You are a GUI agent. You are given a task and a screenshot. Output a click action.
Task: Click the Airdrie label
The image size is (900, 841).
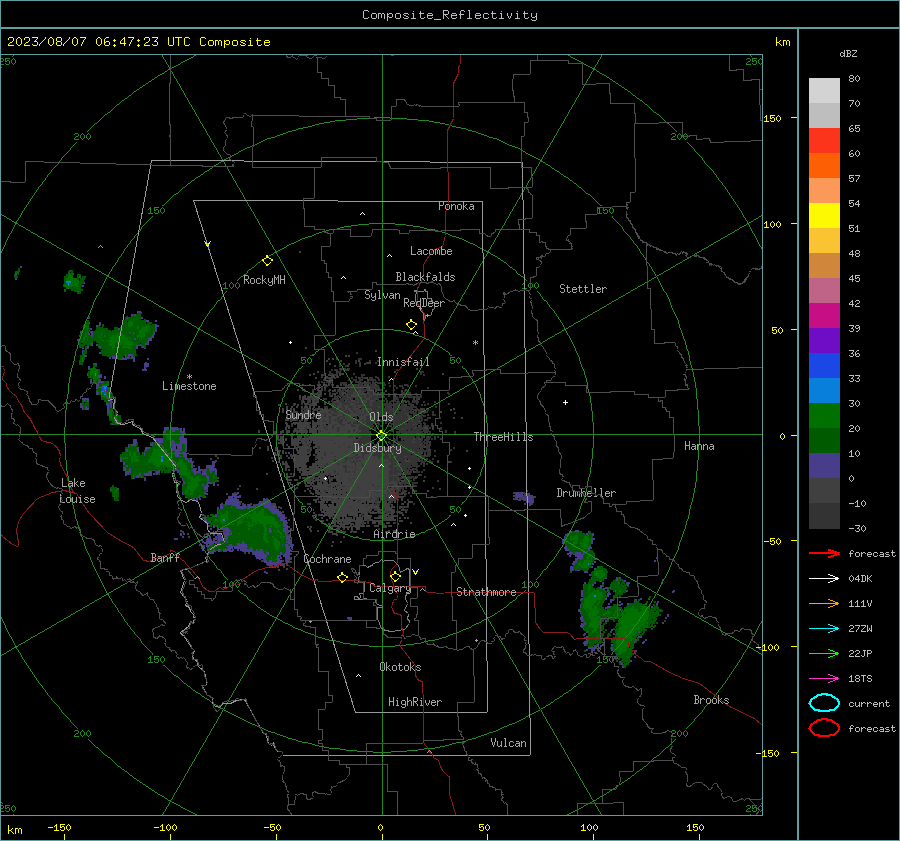coord(394,534)
